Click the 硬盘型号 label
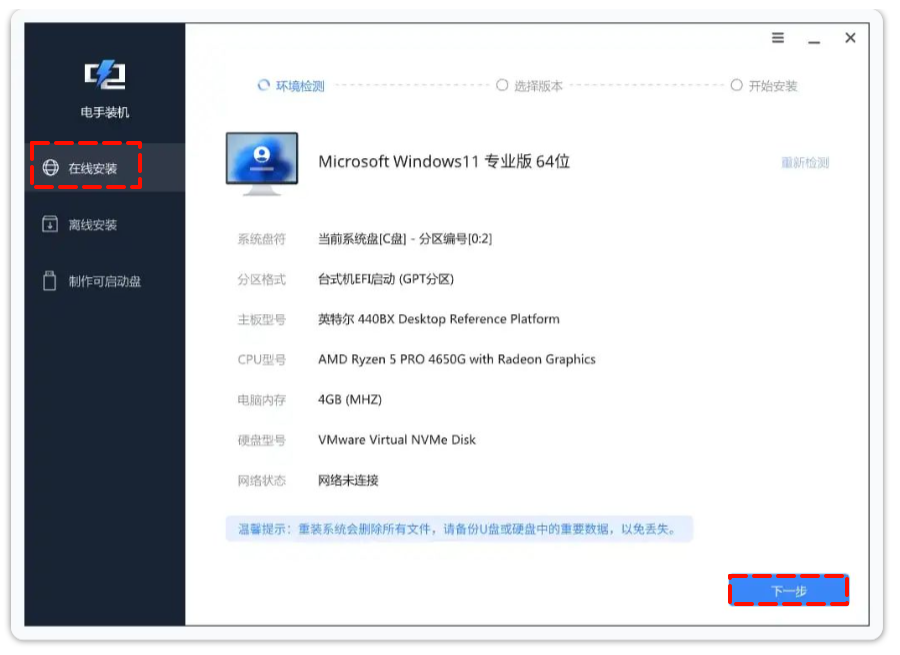 click(262, 440)
